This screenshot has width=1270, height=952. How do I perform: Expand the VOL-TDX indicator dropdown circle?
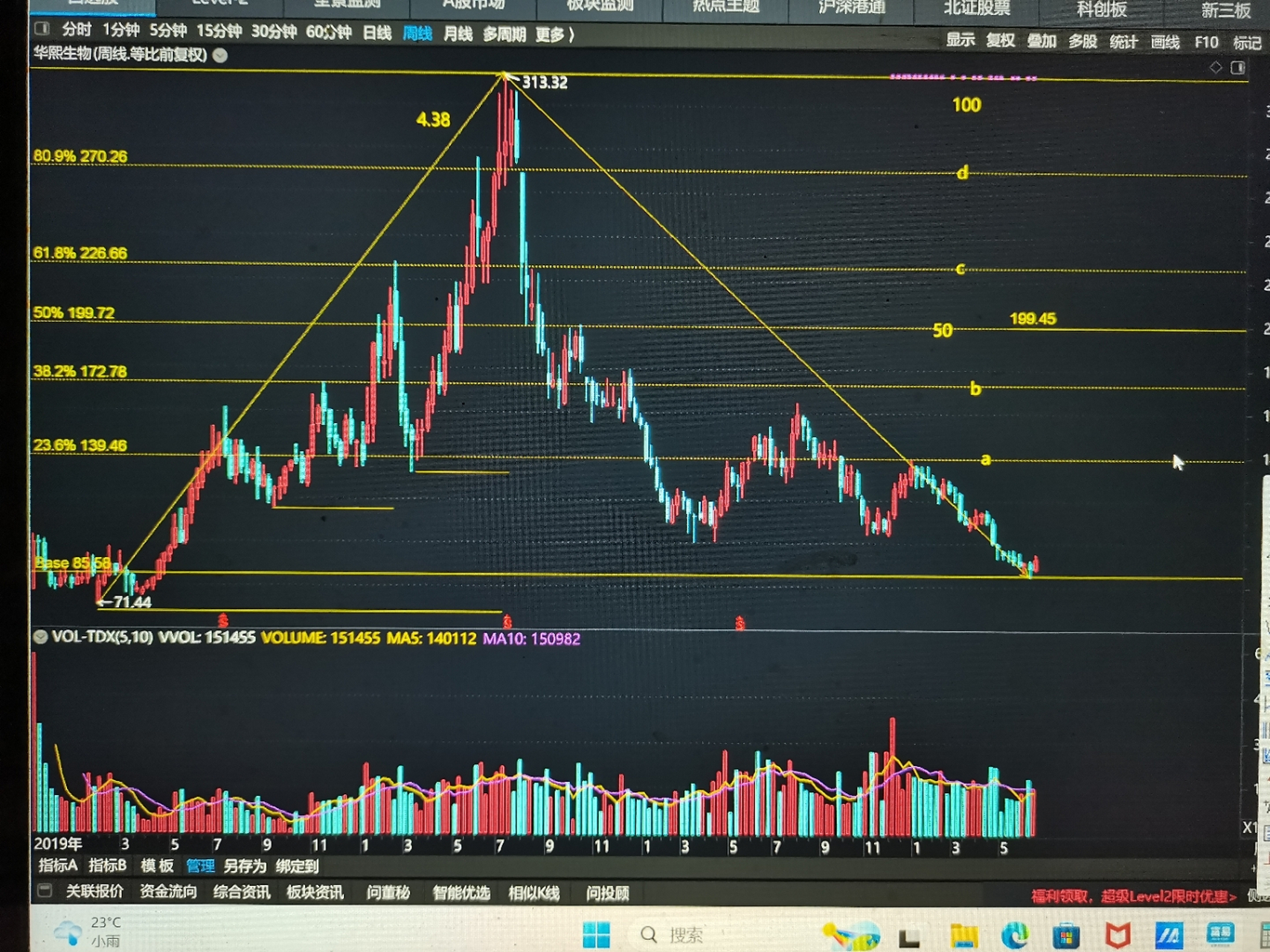(x=40, y=637)
